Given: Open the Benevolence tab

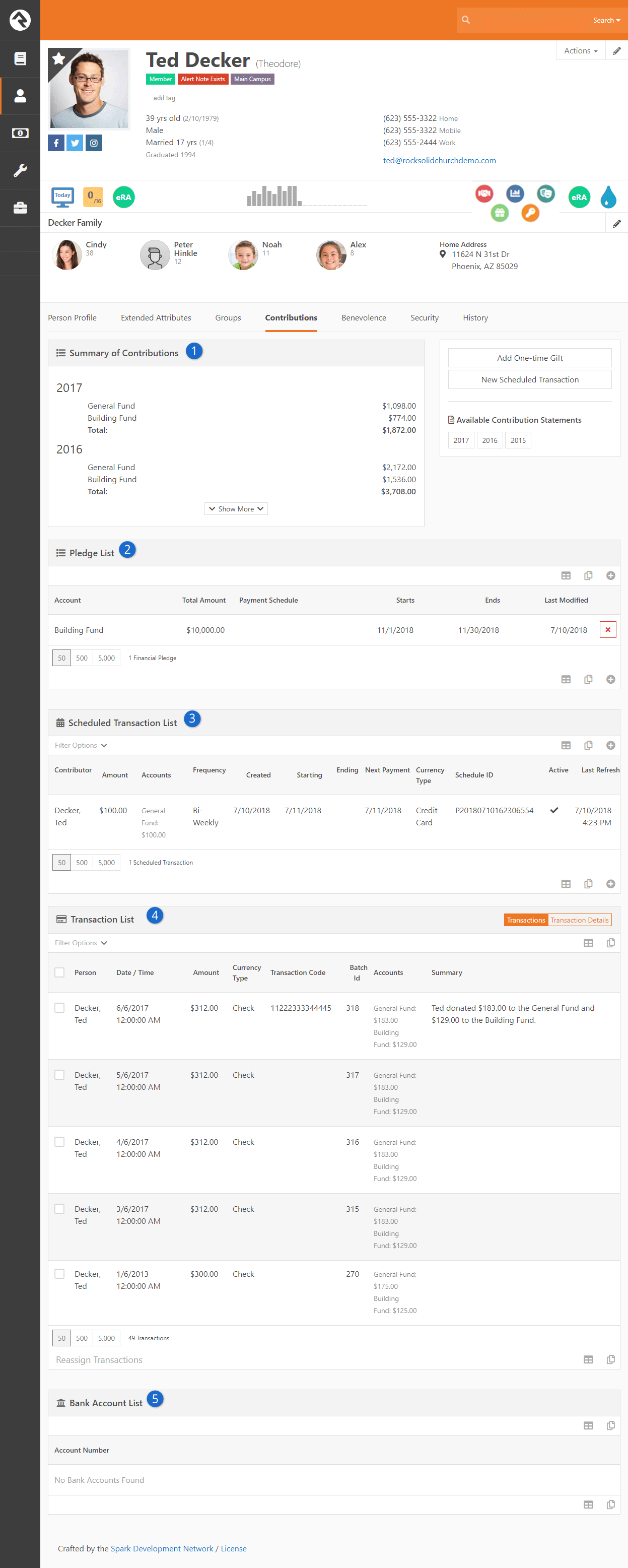Looking at the screenshot, I should (364, 318).
